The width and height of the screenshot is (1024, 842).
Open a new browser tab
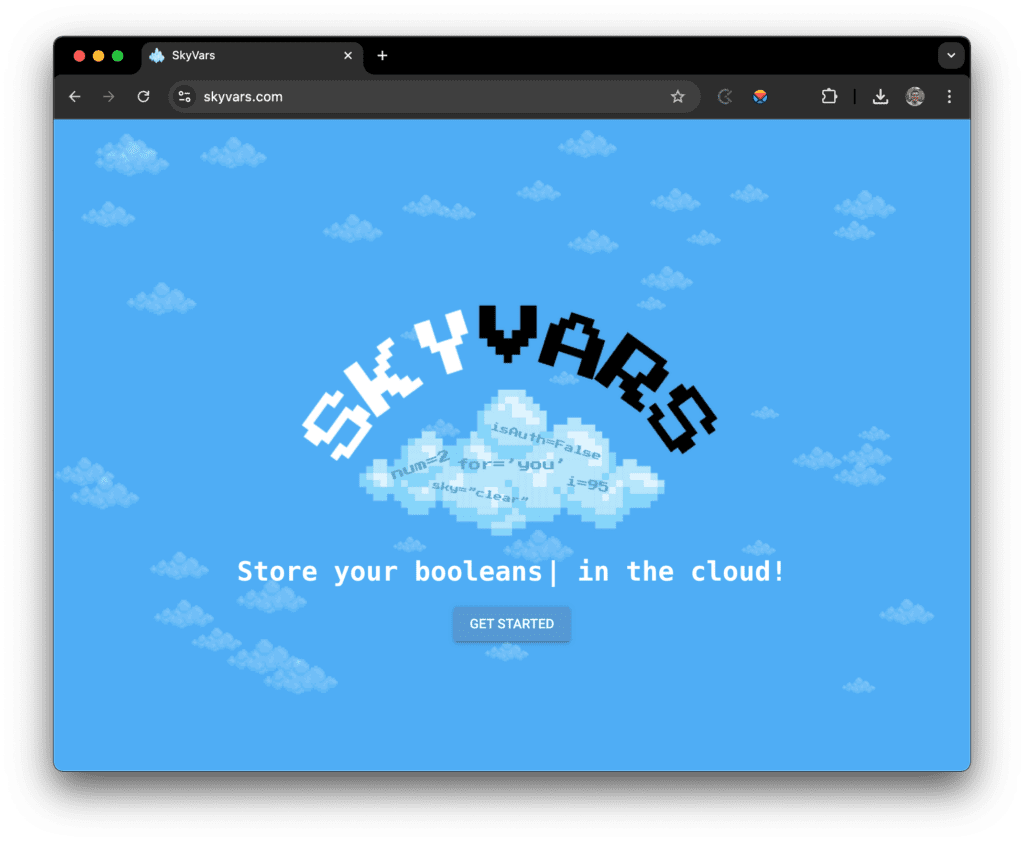[382, 56]
